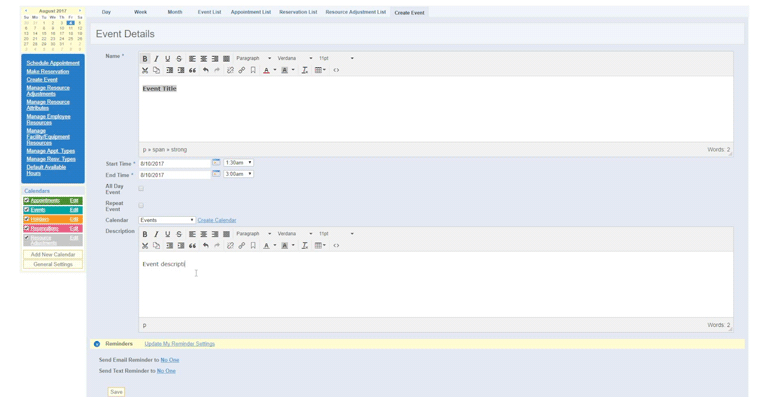Center-align text in the Name editor
Image resolution: width=768 pixels, height=397 pixels.
pos(204,59)
